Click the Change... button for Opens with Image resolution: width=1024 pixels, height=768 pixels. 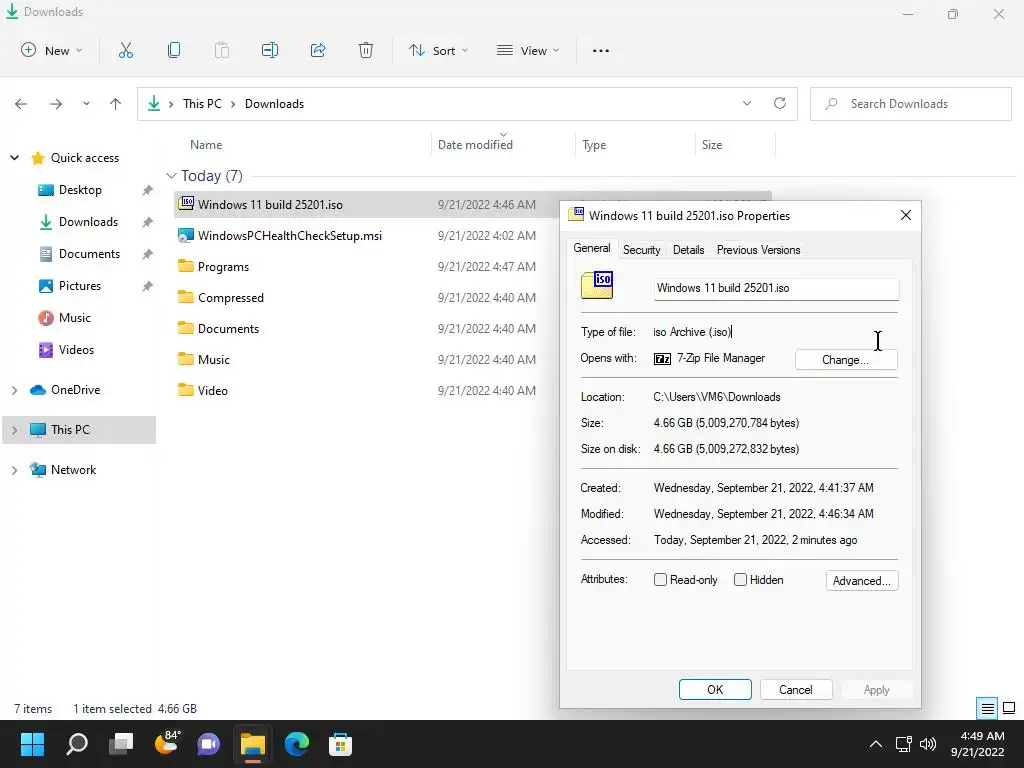click(846, 360)
